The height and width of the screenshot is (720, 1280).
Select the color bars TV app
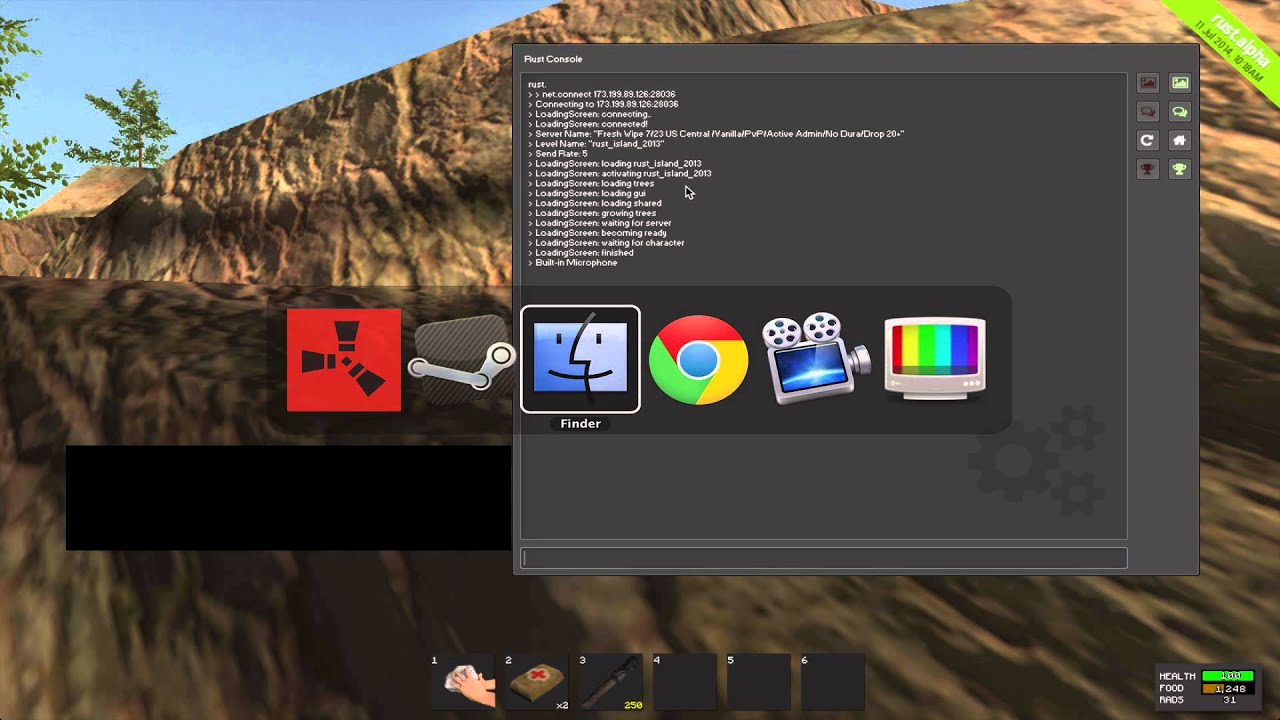[x=935, y=359]
